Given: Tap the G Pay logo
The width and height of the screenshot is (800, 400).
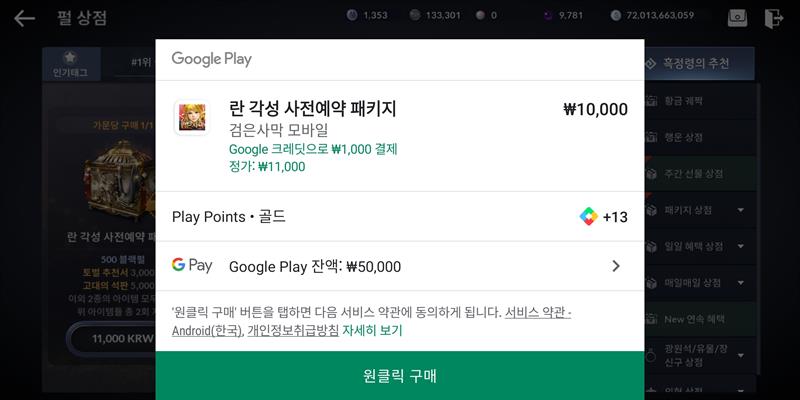Looking at the screenshot, I should [x=192, y=265].
